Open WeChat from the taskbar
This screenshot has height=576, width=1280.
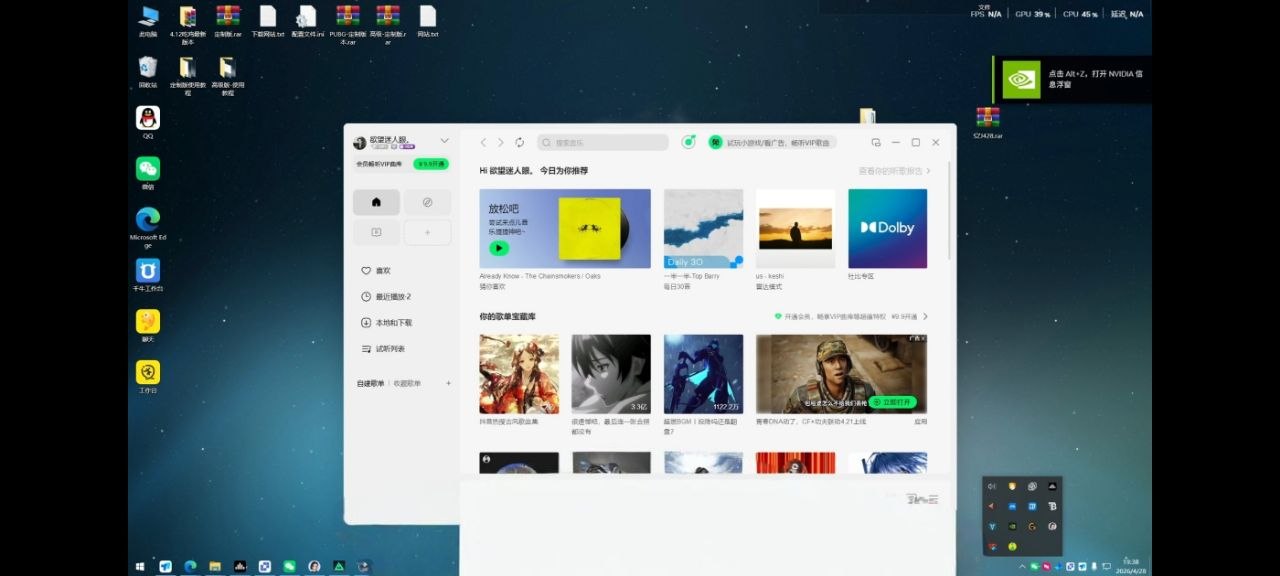[289, 566]
